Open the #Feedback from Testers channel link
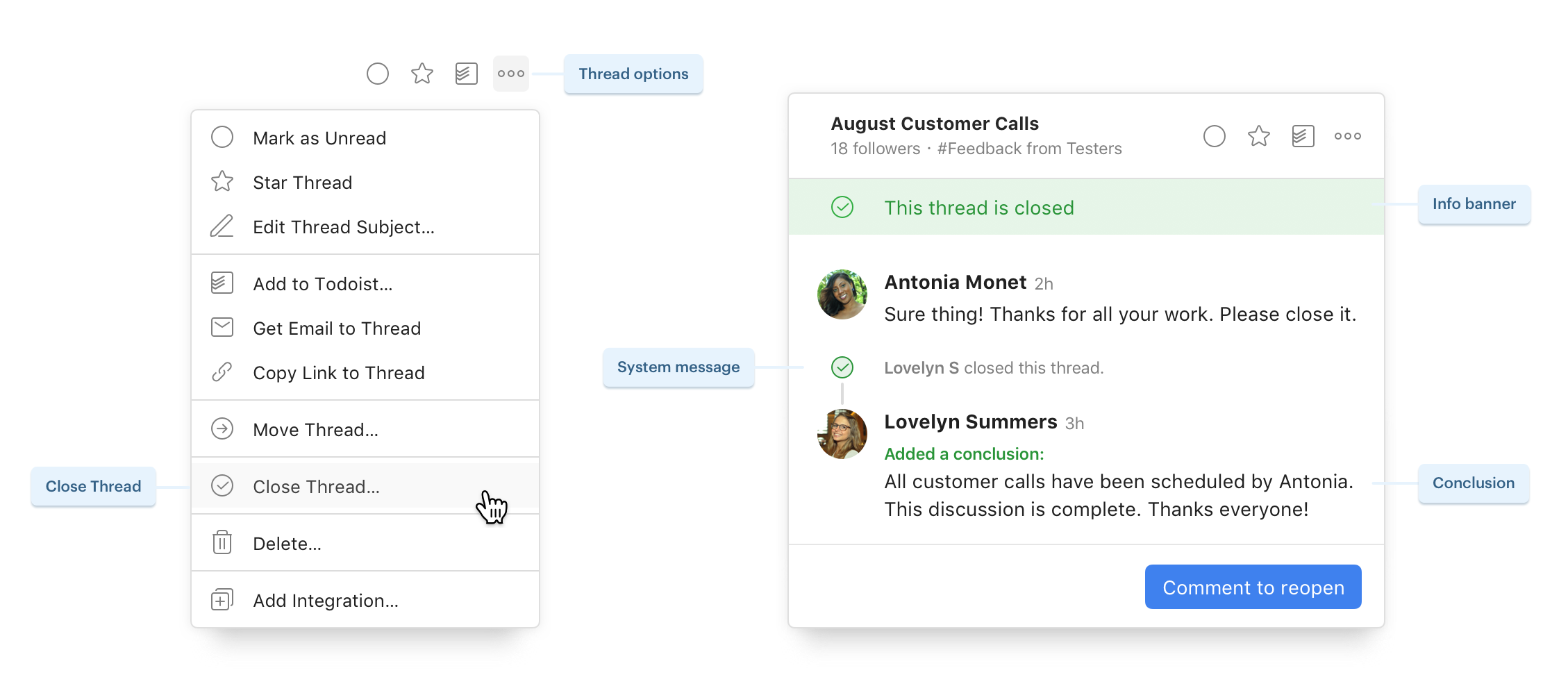The image size is (1568, 684). pos(1029,149)
